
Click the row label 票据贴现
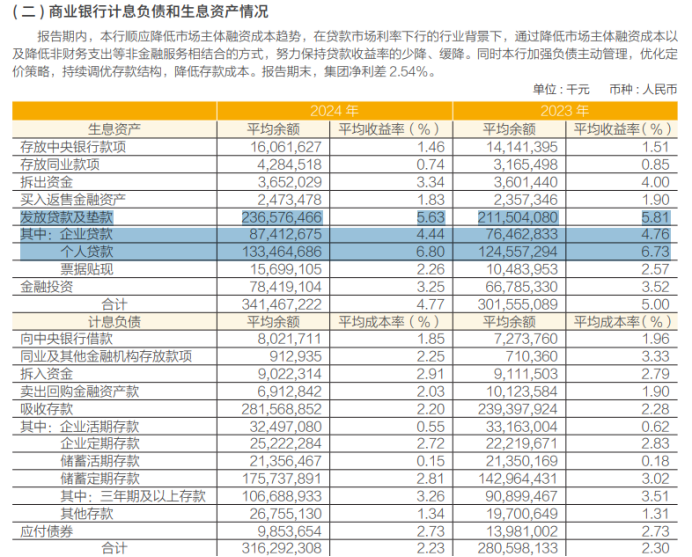[x=86, y=269]
